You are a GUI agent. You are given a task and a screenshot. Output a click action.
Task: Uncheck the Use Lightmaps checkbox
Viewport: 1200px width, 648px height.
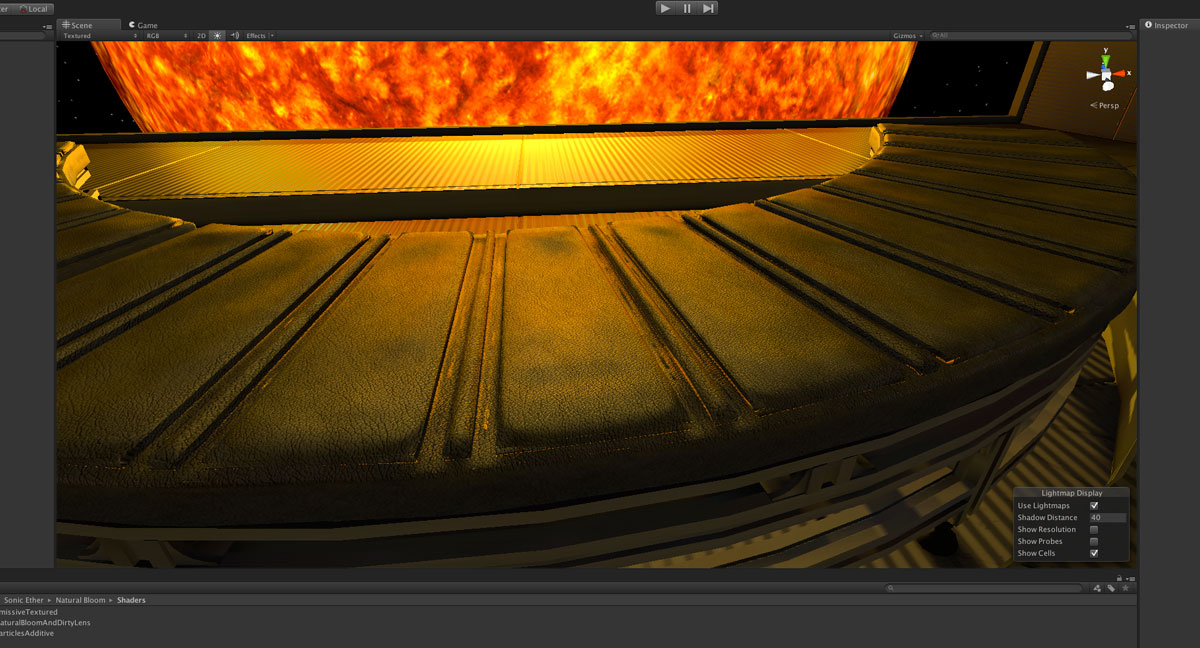(x=1094, y=506)
